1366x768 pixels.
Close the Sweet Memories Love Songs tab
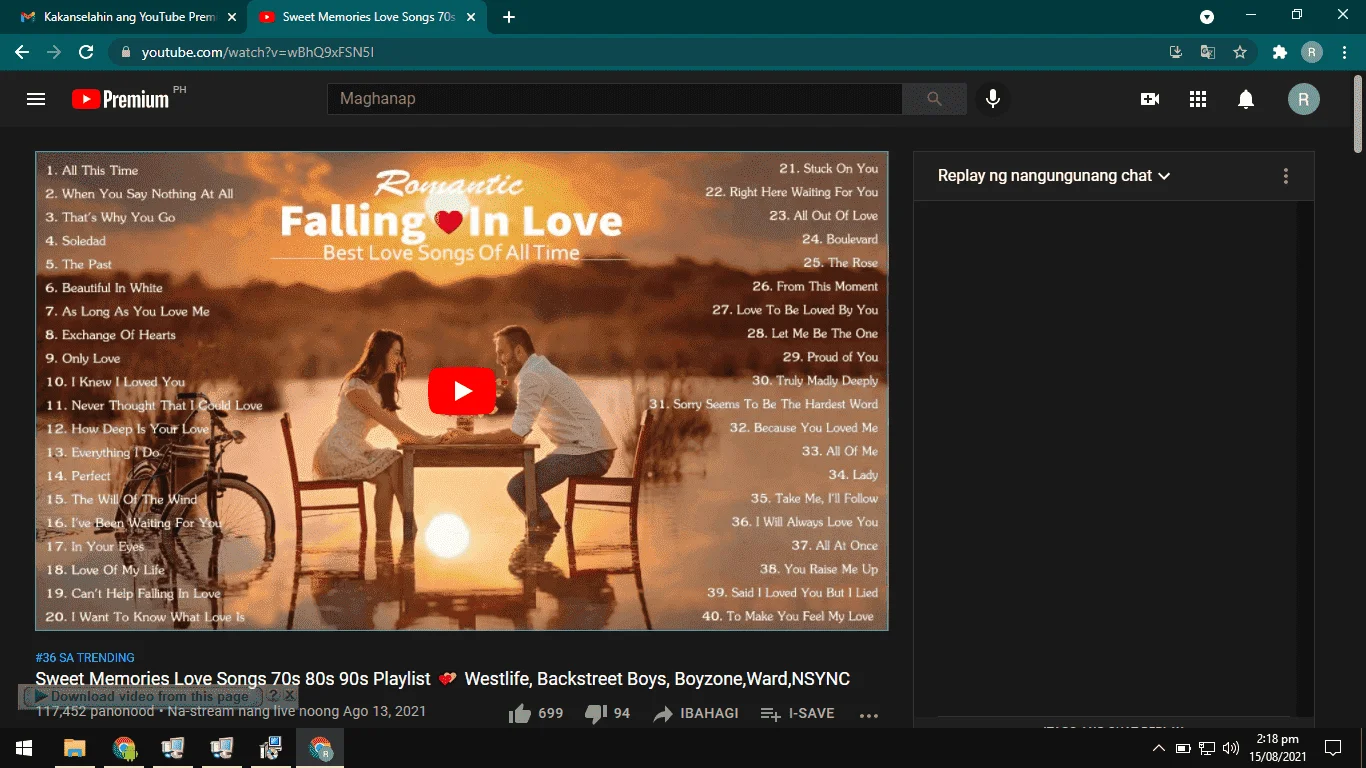(x=470, y=17)
